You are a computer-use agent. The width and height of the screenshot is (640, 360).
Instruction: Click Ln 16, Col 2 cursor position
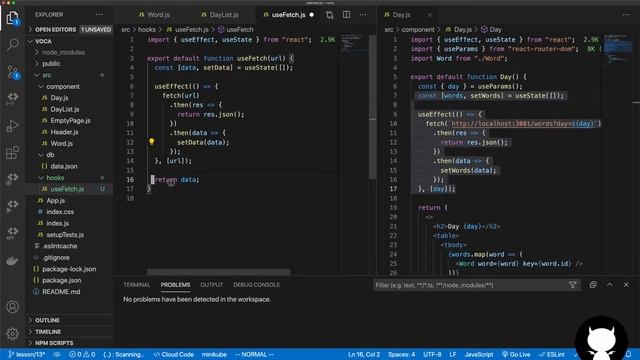364,354
